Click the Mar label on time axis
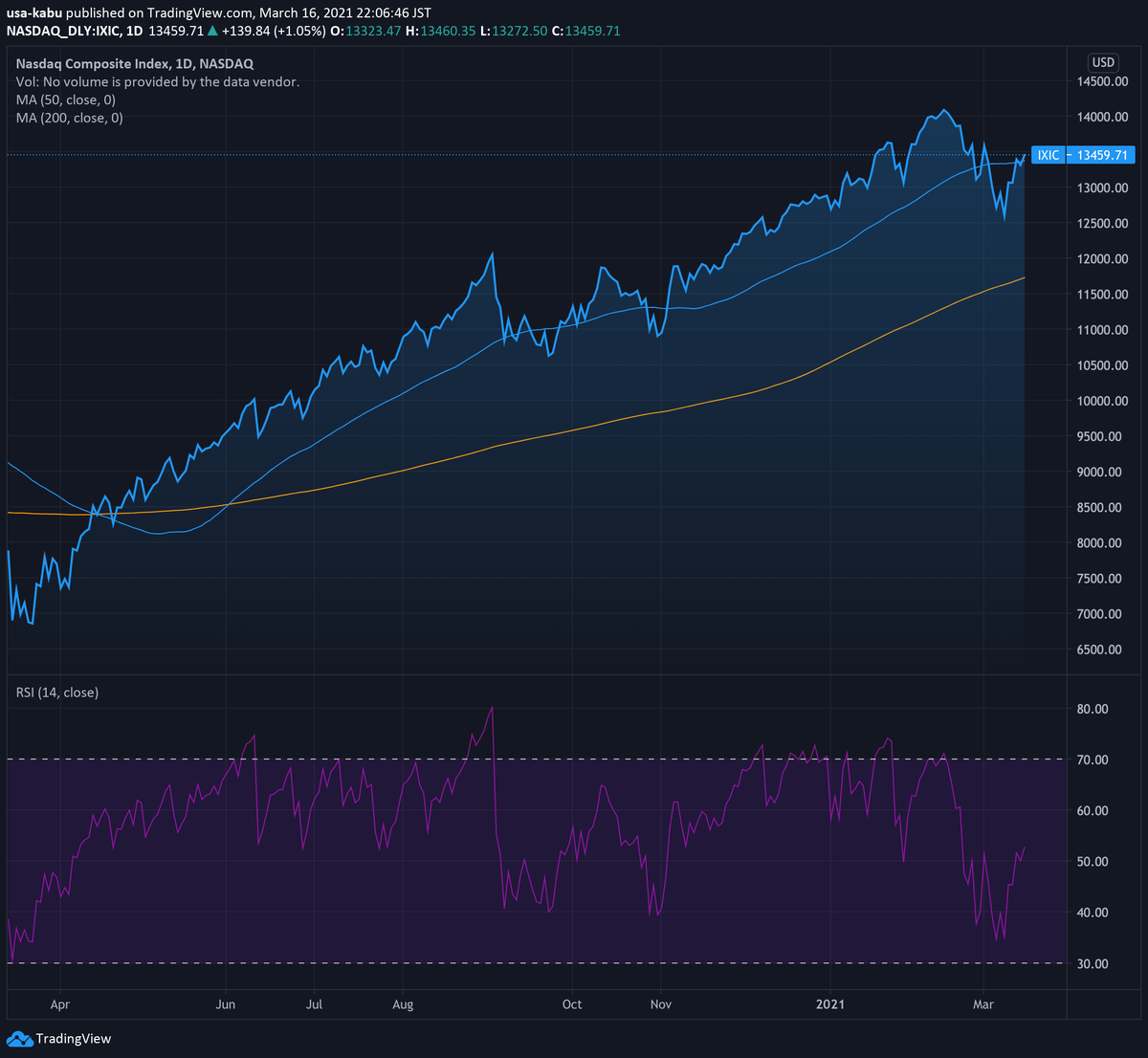This screenshot has width=1148, height=1058. coord(982,1004)
